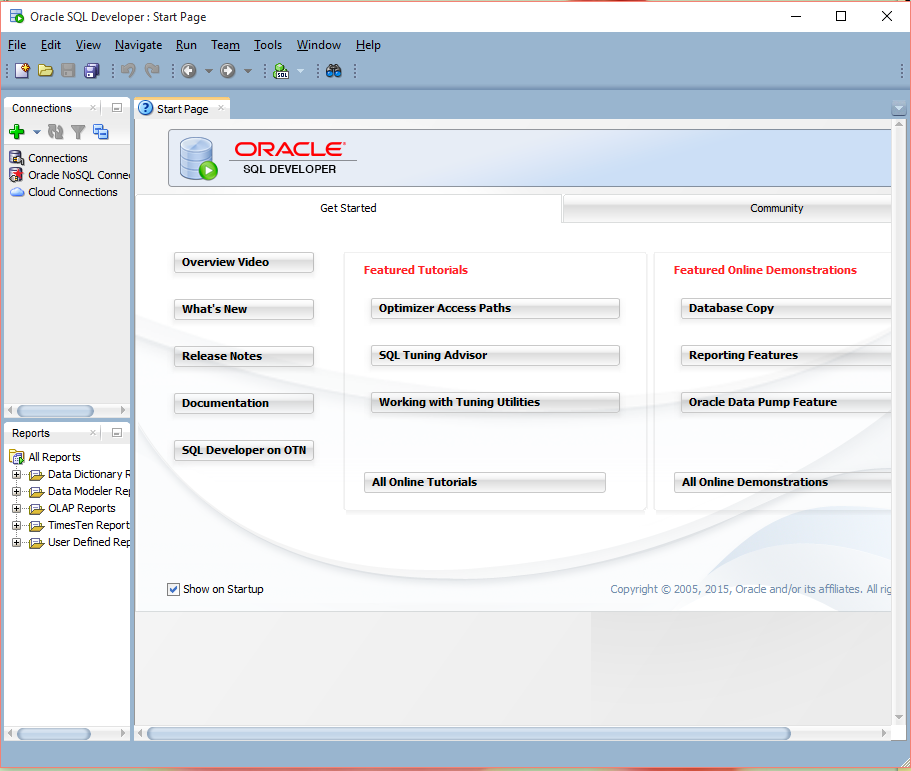Open SQL Tuning Advisor tutorial
The width and height of the screenshot is (911, 771).
pyautogui.click(x=495, y=356)
